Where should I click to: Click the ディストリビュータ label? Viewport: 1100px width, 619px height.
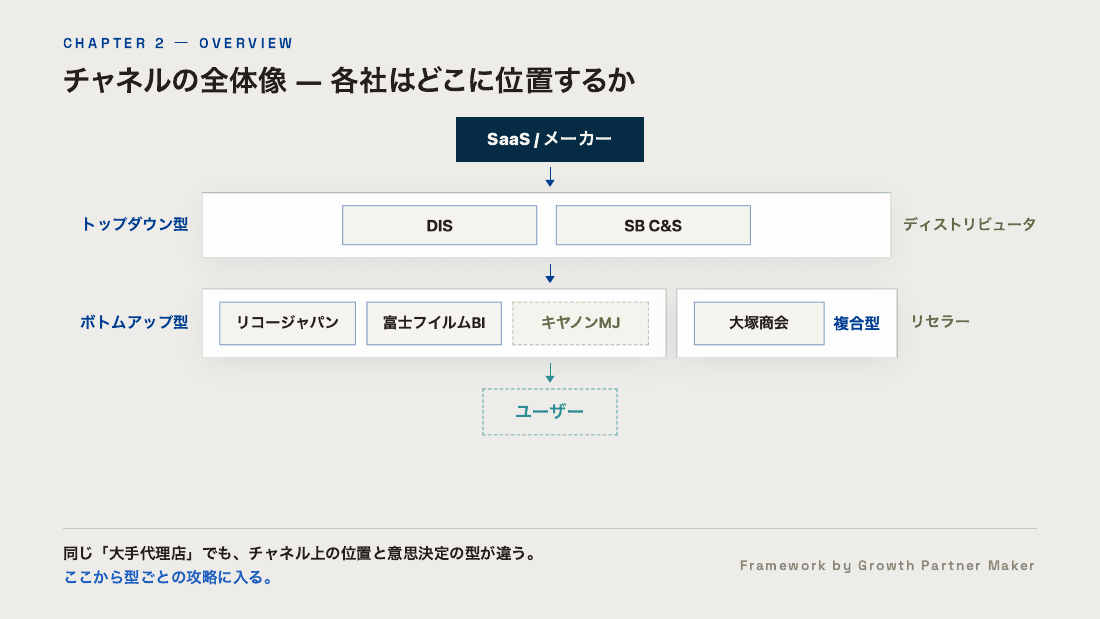[x=970, y=225]
